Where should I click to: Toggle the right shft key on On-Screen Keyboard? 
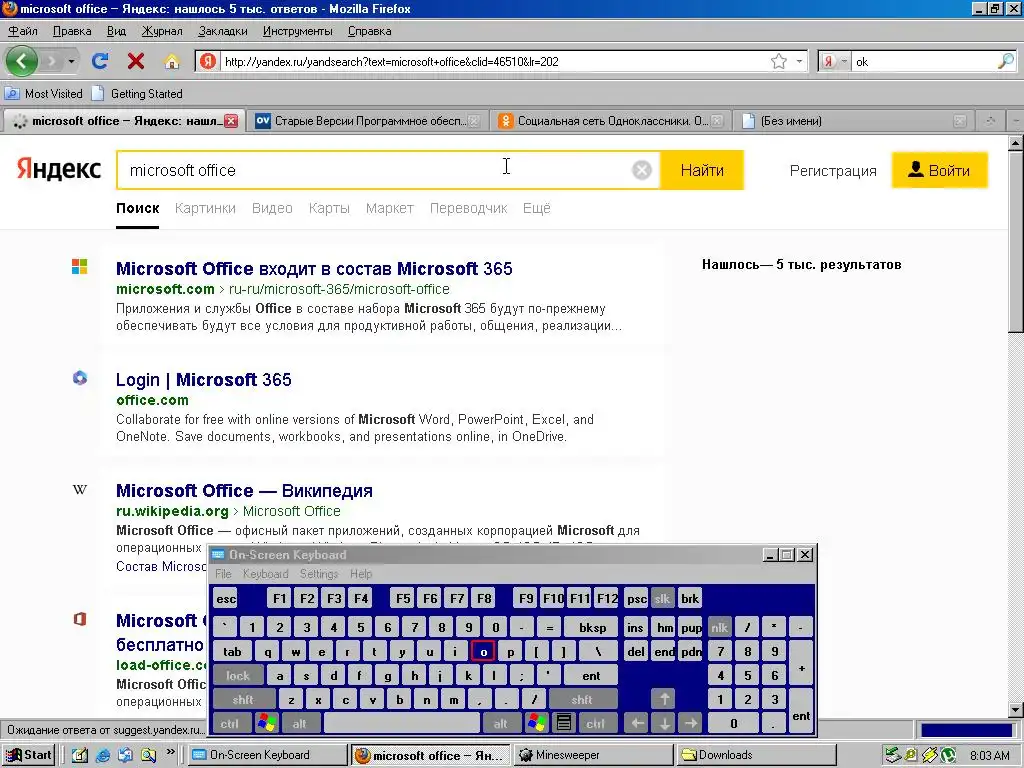(x=582, y=700)
